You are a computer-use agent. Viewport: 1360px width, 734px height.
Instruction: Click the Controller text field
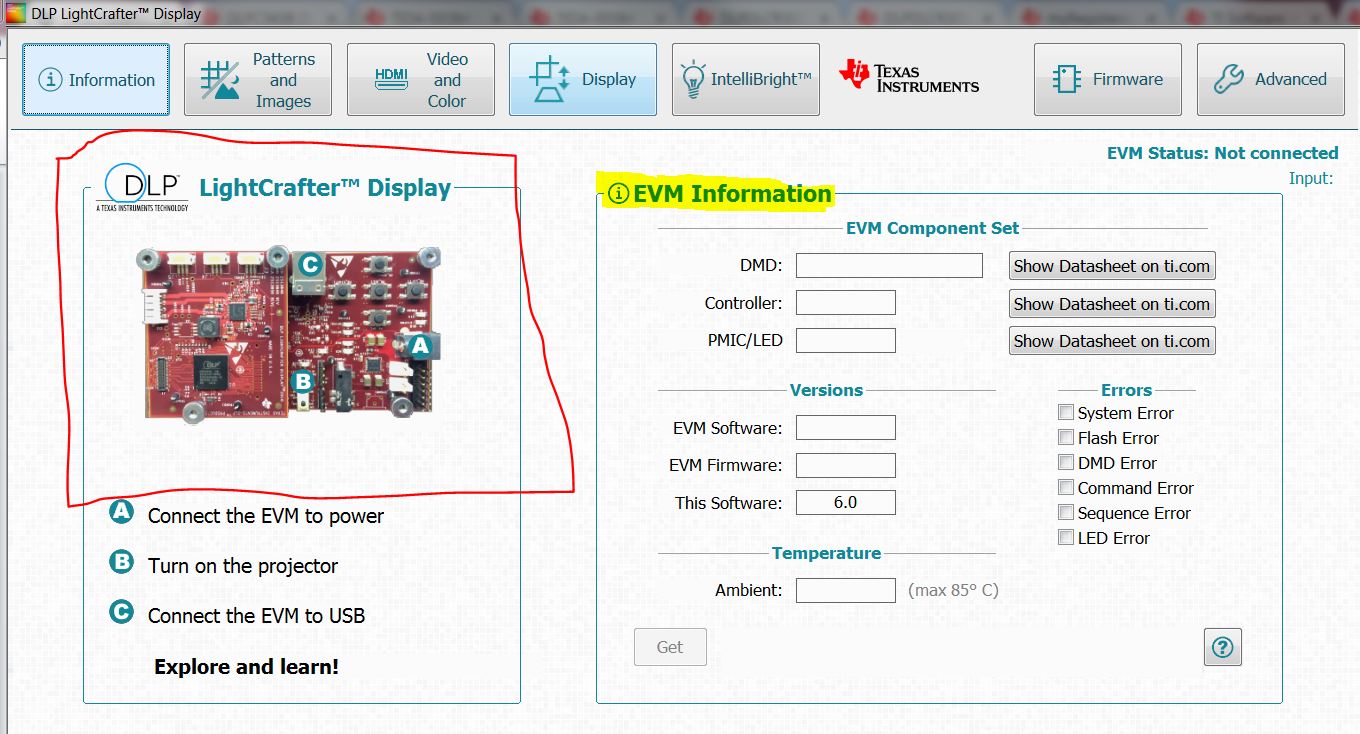846,303
